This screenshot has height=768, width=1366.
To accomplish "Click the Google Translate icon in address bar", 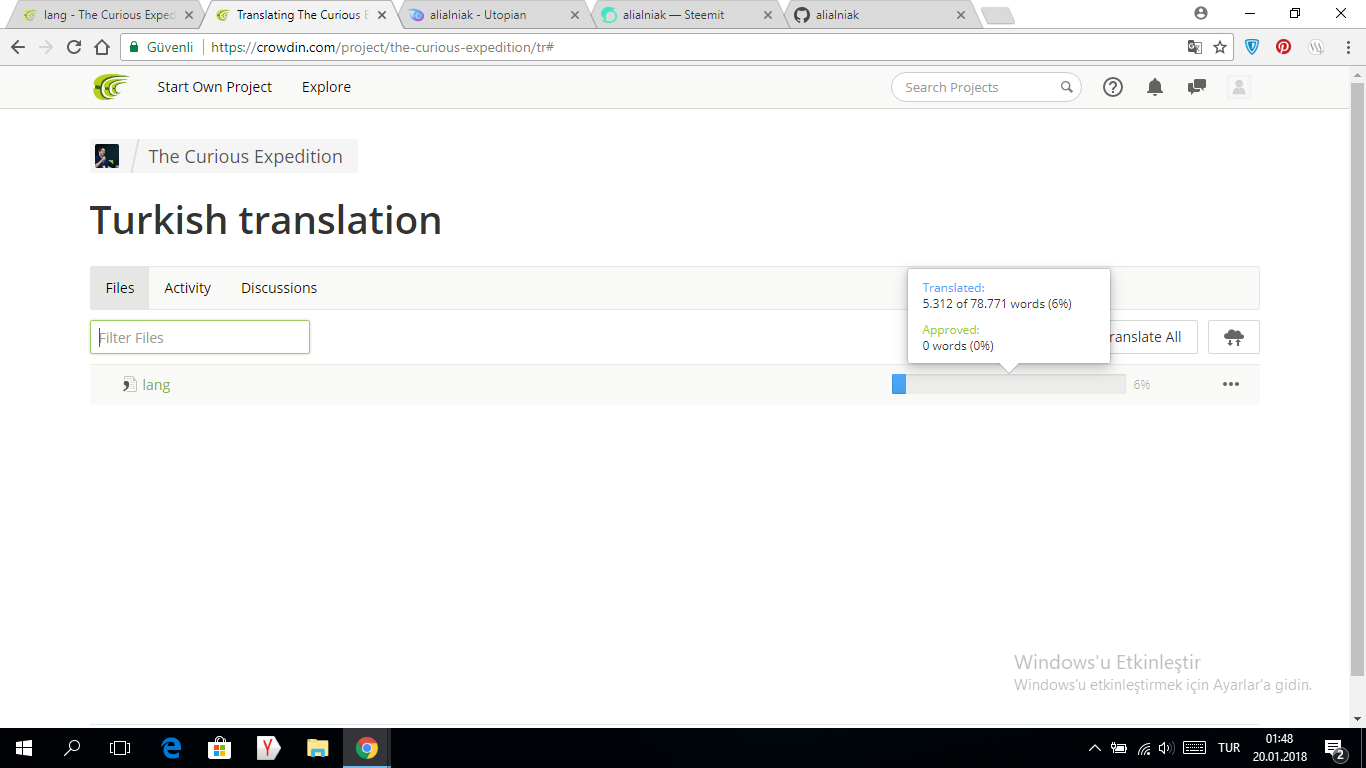I will pos(1194,47).
